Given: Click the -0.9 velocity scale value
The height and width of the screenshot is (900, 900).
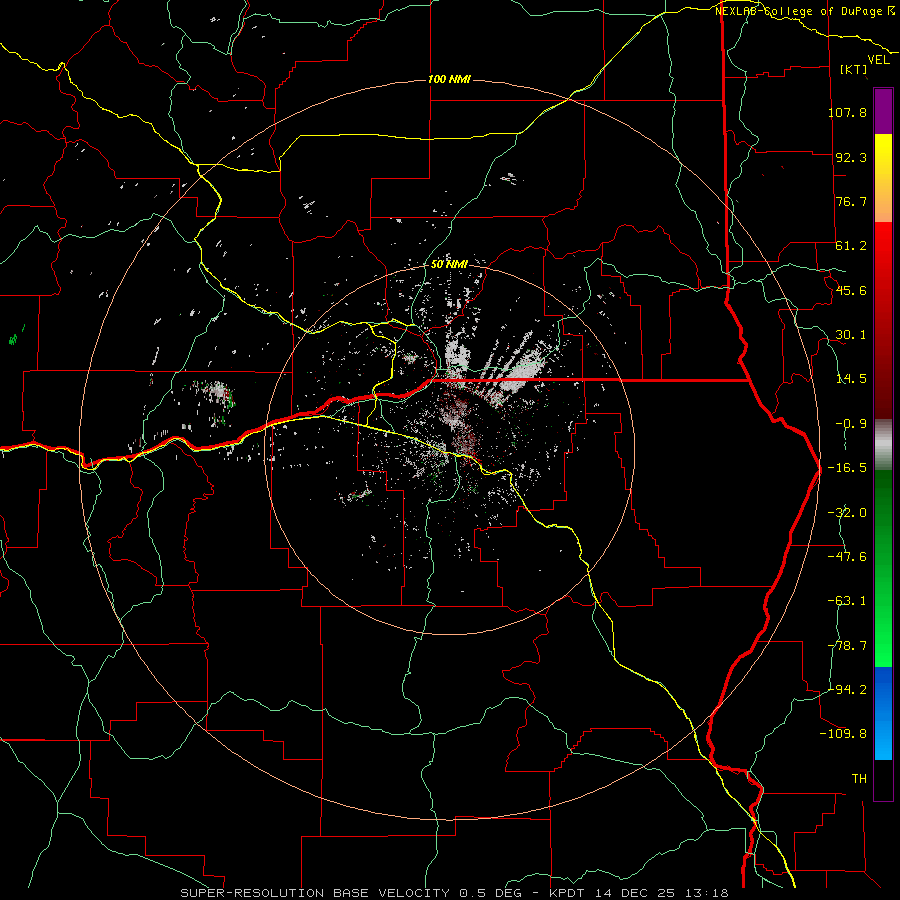Looking at the screenshot, I should point(851,424).
